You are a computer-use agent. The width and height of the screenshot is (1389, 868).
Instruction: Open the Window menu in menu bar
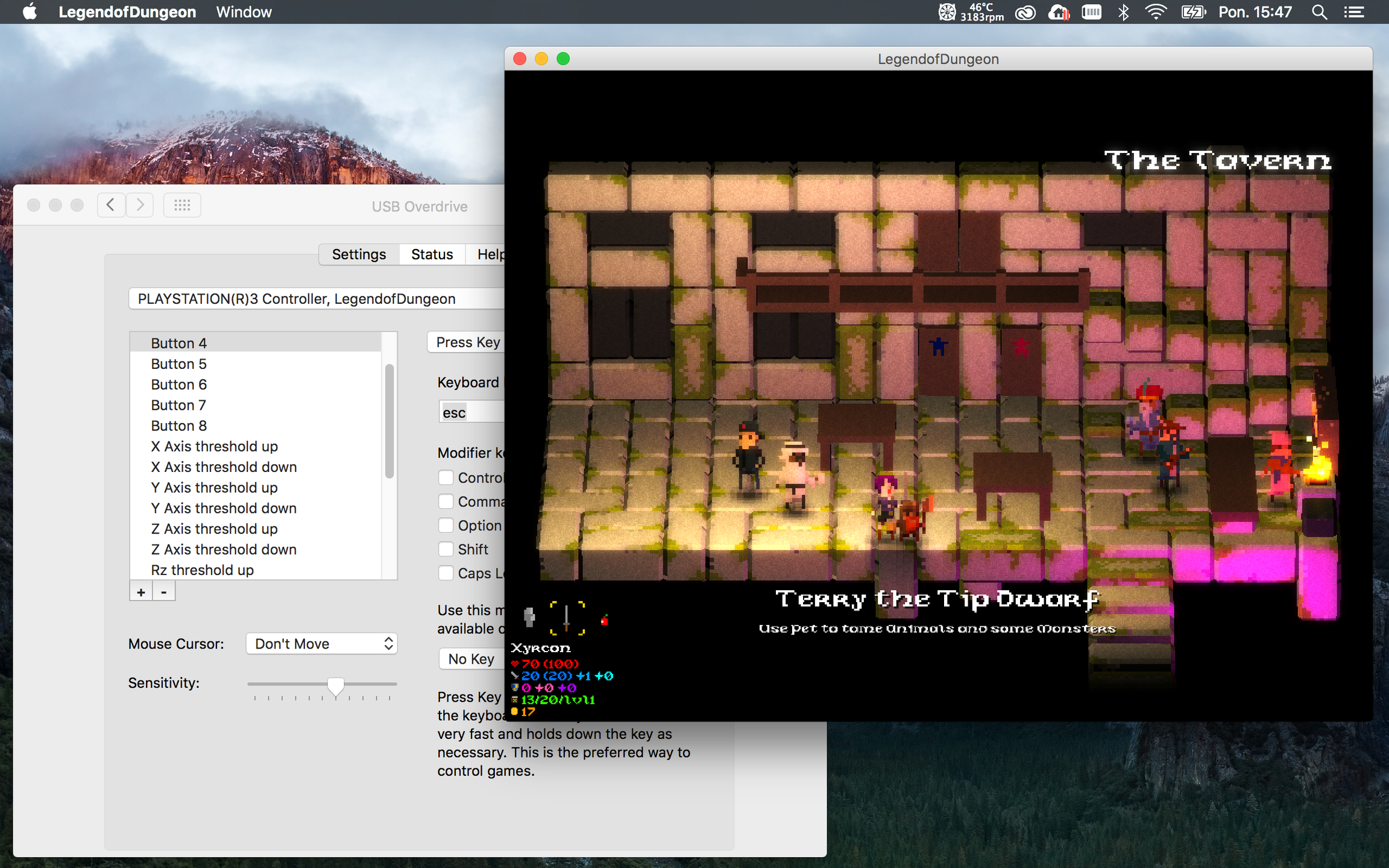244,12
